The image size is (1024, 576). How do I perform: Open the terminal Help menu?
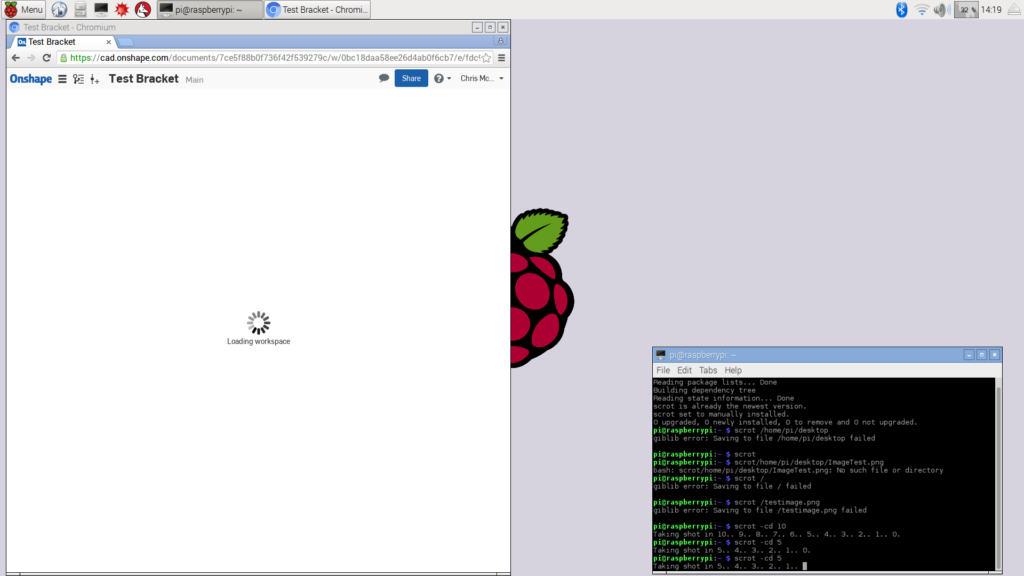point(733,370)
